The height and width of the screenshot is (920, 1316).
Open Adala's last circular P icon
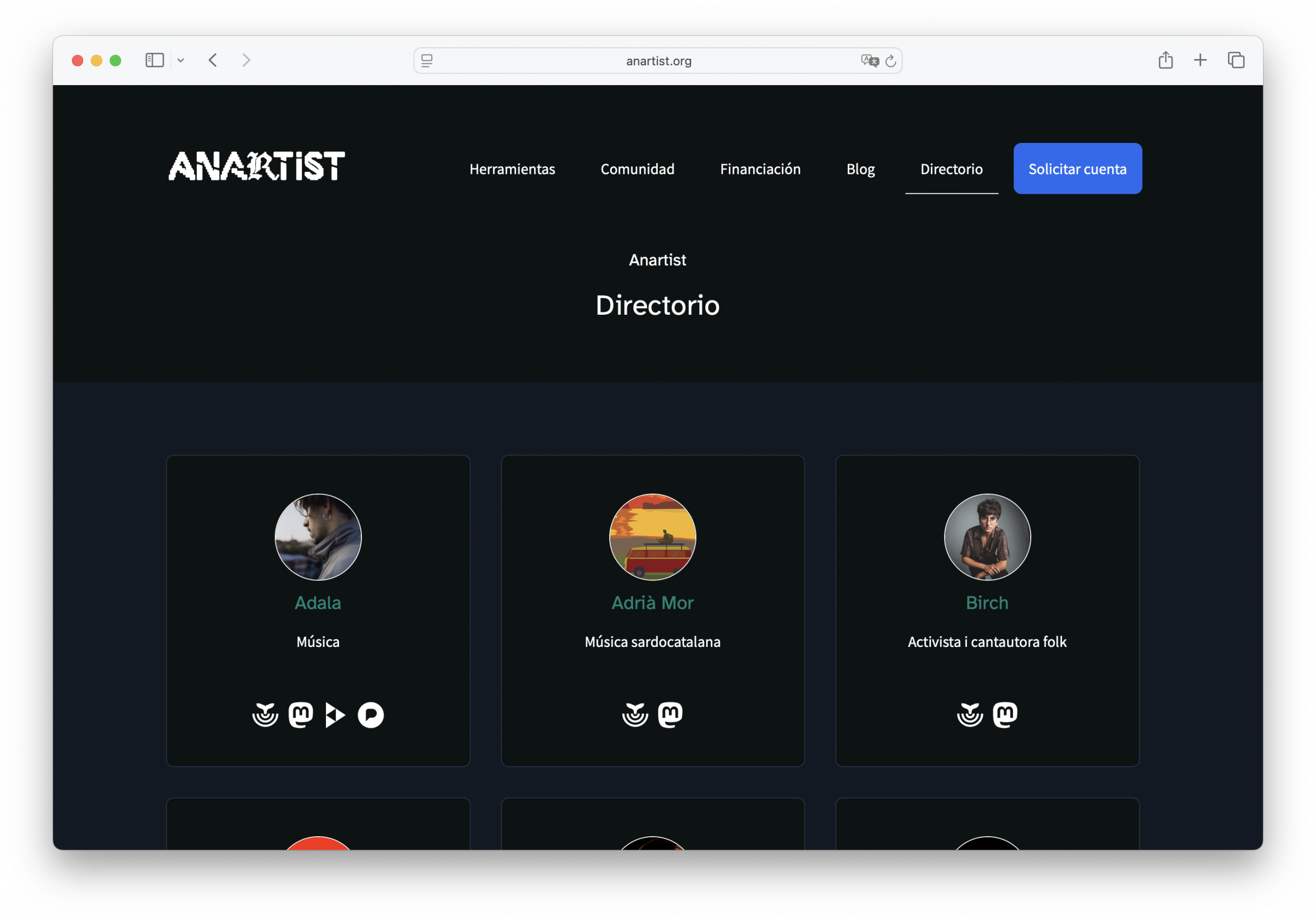coord(371,715)
